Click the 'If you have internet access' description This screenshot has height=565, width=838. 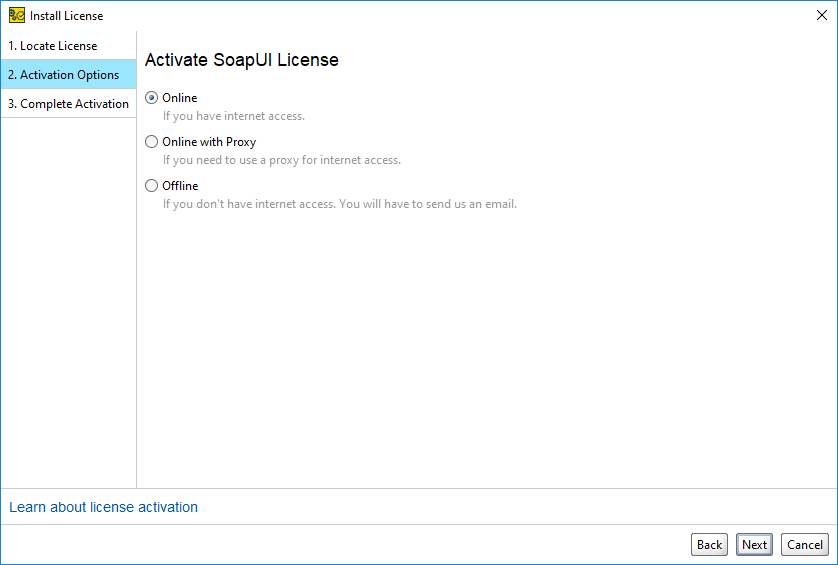click(x=234, y=116)
